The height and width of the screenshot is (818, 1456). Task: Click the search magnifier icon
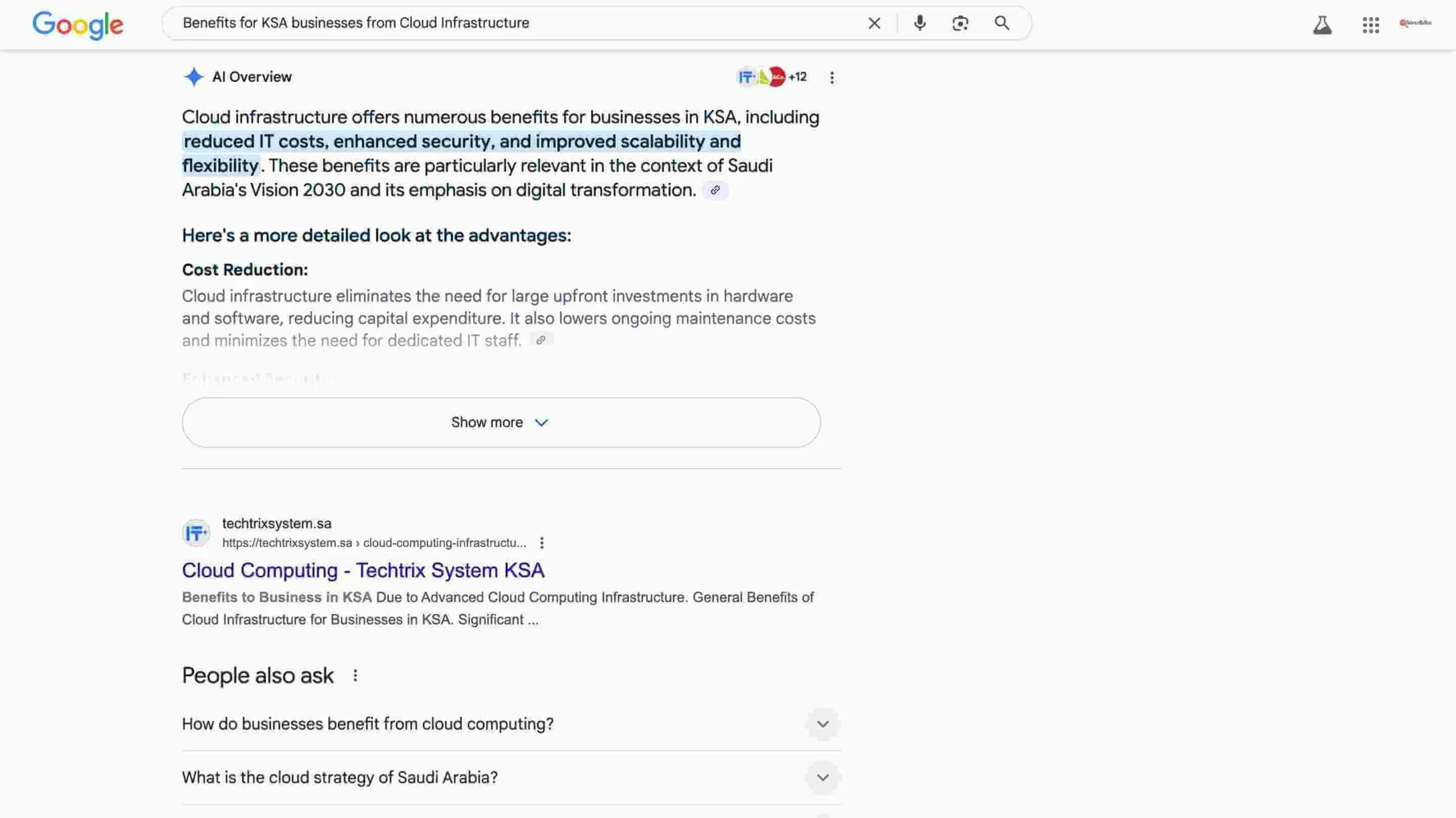click(x=1002, y=23)
